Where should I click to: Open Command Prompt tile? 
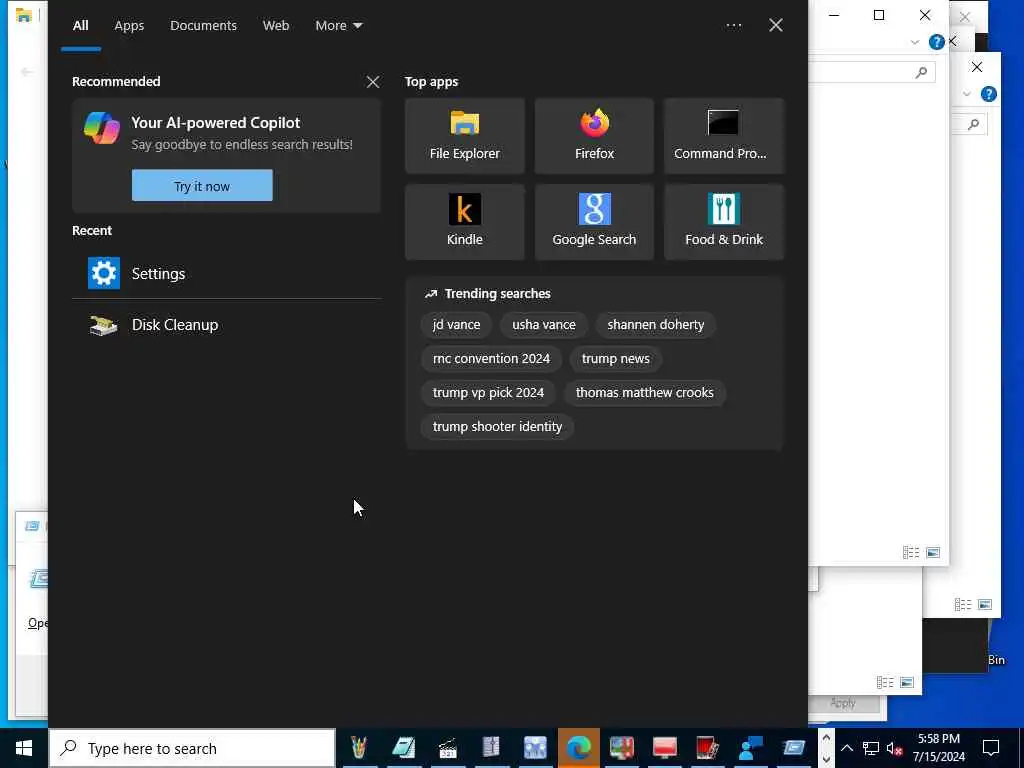click(x=724, y=136)
